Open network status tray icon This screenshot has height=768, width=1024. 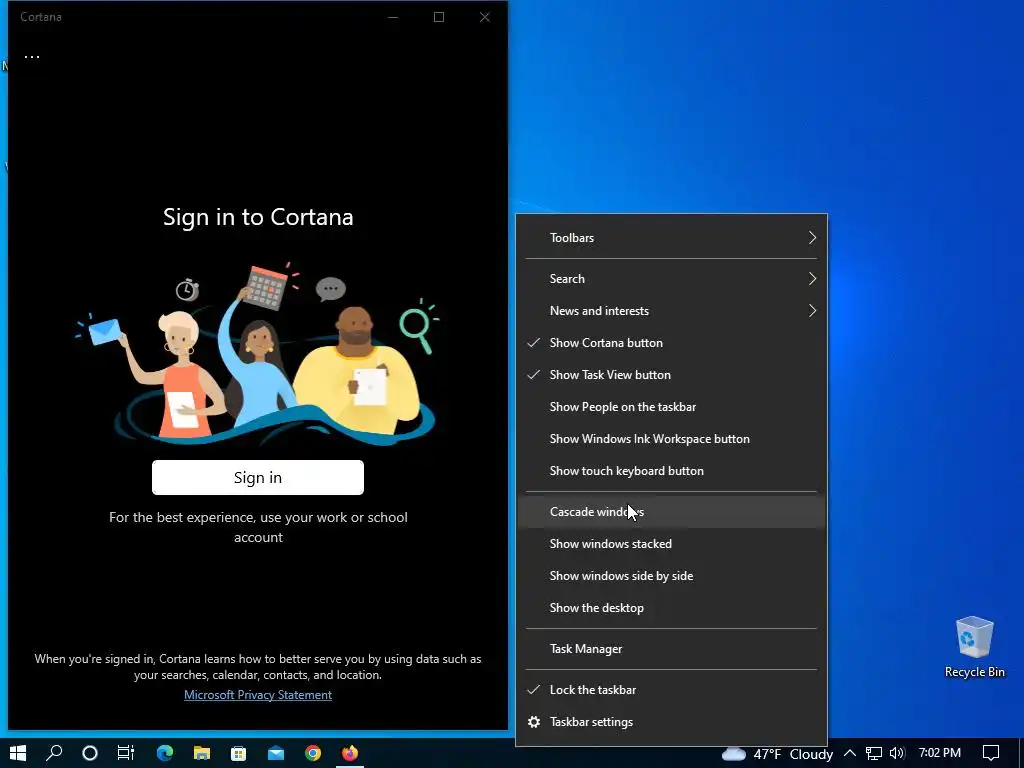point(874,754)
